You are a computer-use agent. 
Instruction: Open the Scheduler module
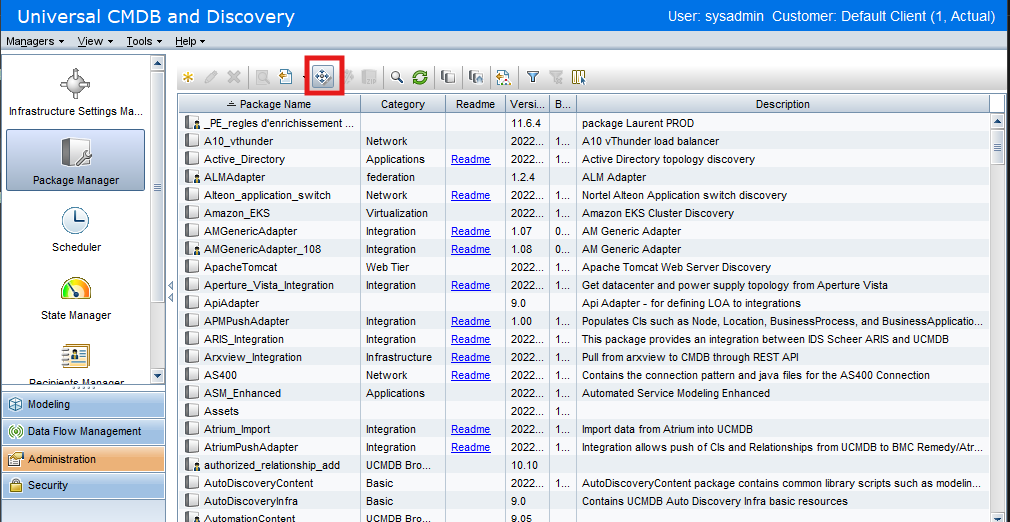(75, 229)
